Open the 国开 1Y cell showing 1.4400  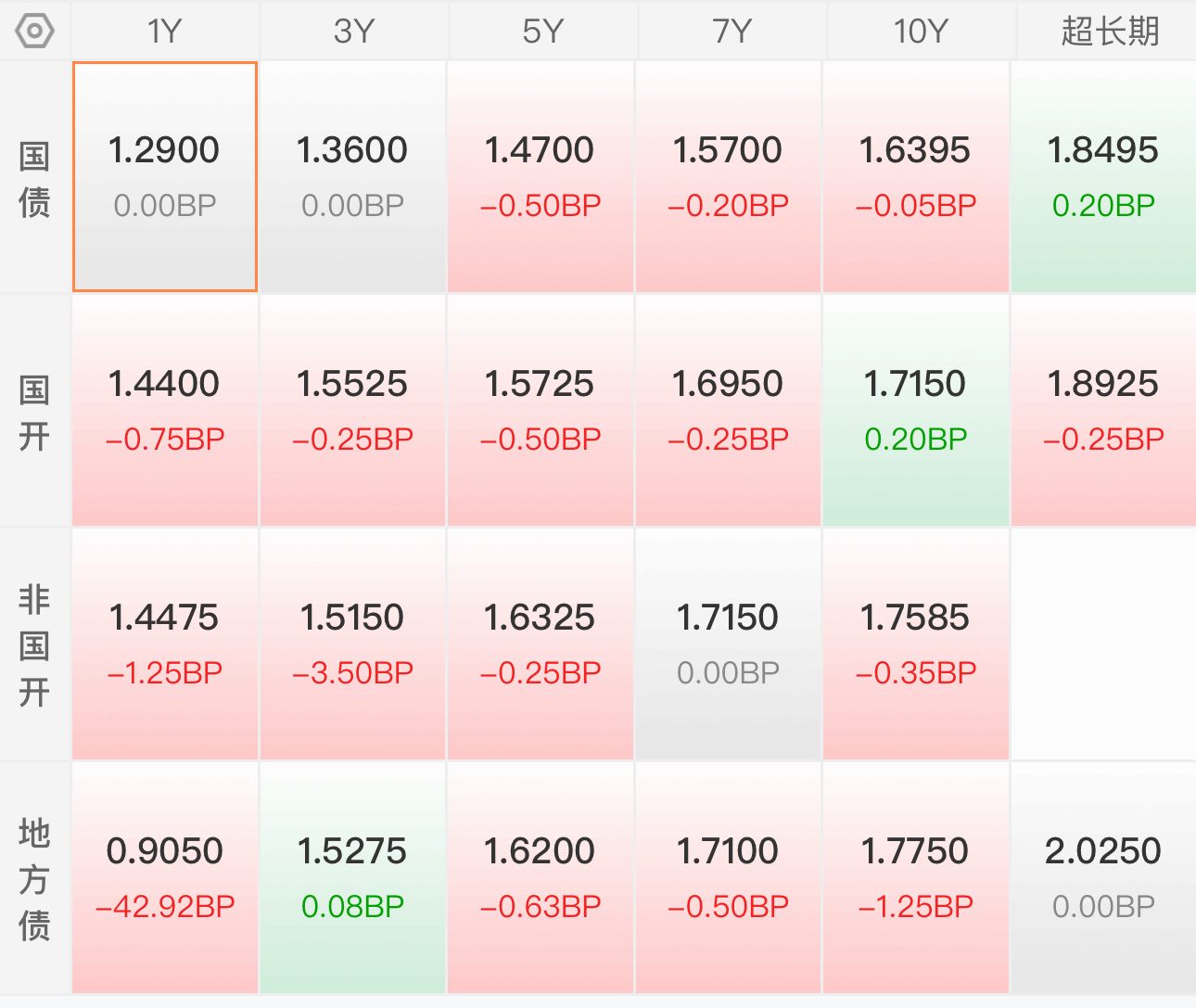point(165,411)
